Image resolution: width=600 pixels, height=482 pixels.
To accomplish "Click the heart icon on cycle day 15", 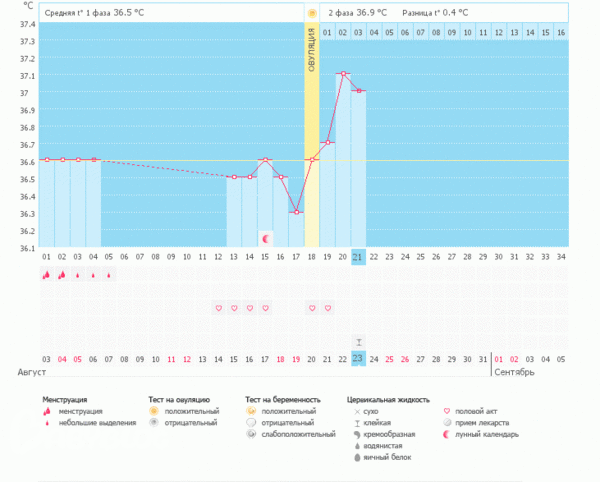I will 265,308.
